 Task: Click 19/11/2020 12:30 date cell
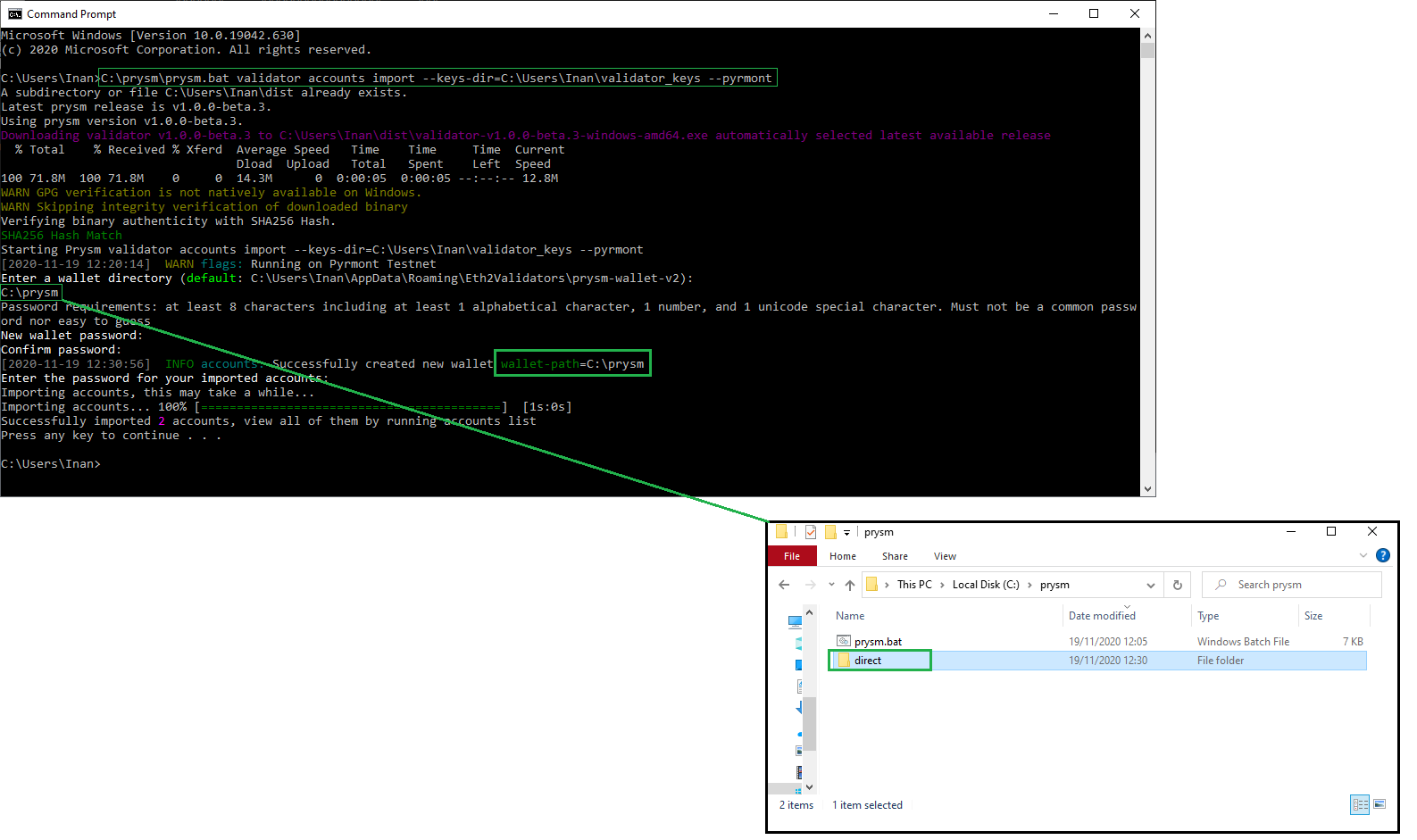point(1107,661)
